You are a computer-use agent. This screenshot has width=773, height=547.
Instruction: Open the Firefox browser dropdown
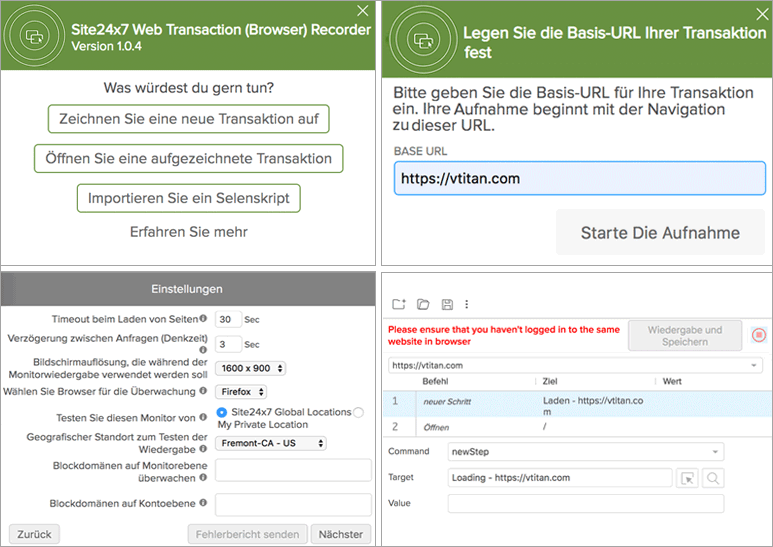coord(241,392)
